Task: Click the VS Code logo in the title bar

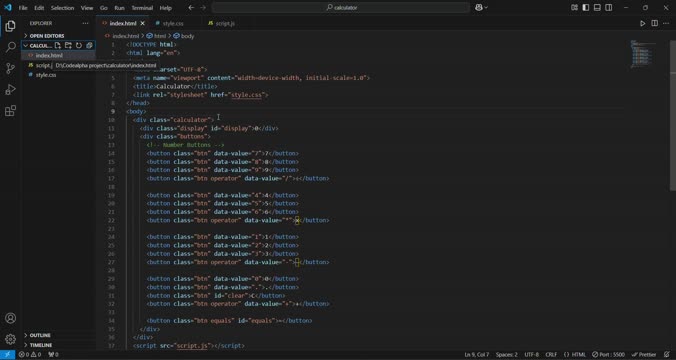Action: 8,7
